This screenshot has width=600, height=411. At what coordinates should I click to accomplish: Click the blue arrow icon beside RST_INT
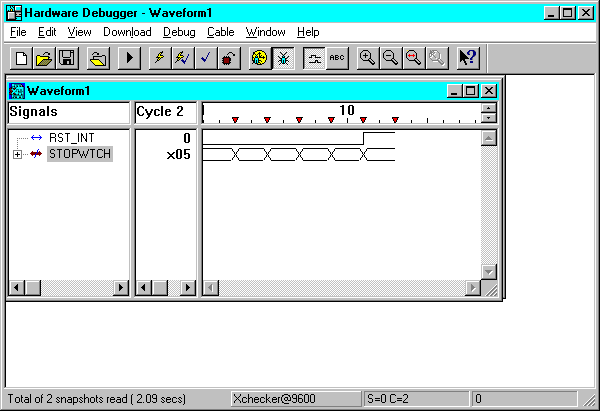point(36,138)
